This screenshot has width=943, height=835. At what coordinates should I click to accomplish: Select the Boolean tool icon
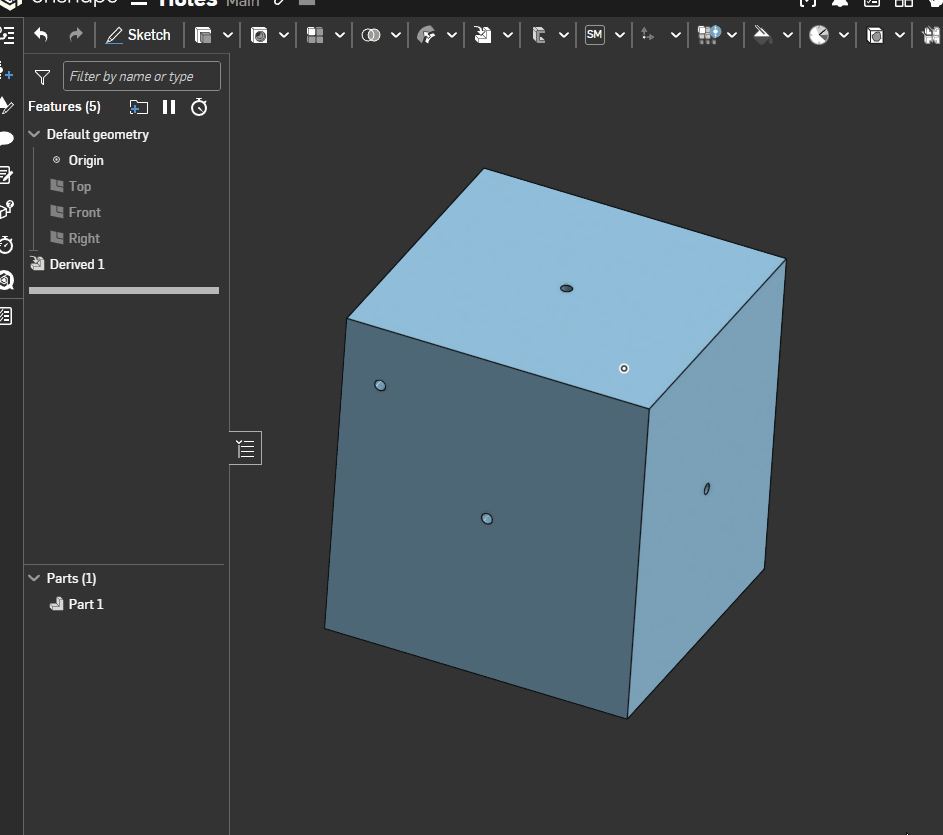[x=371, y=35]
